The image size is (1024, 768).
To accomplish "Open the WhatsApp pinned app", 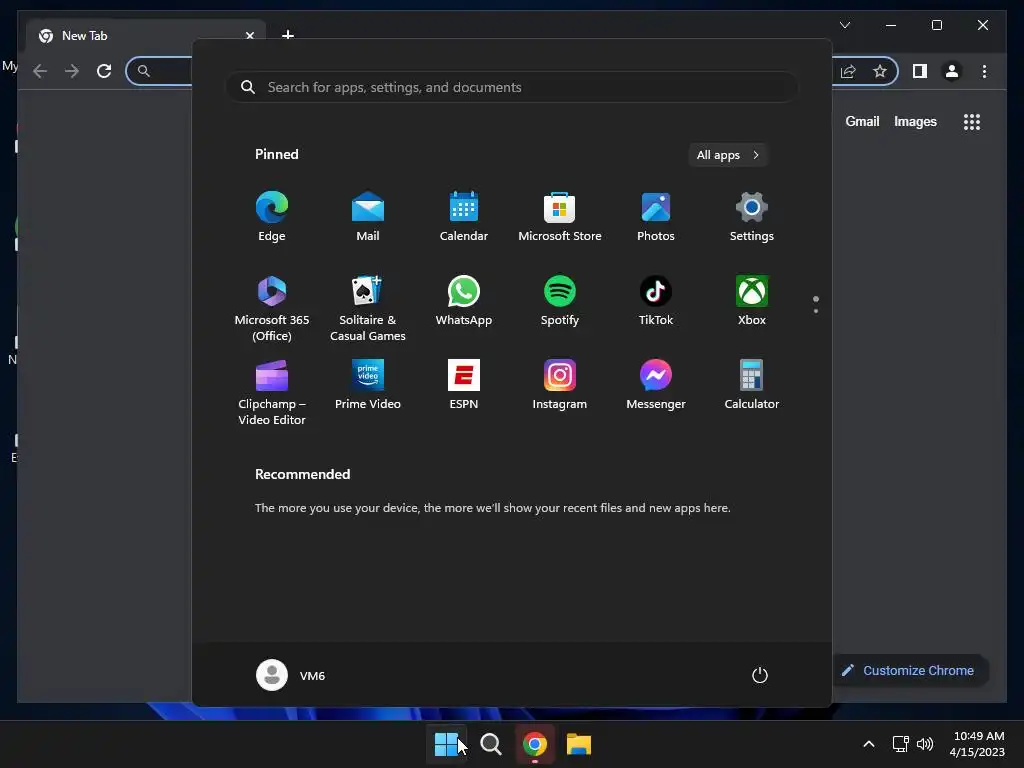I will [464, 300].
